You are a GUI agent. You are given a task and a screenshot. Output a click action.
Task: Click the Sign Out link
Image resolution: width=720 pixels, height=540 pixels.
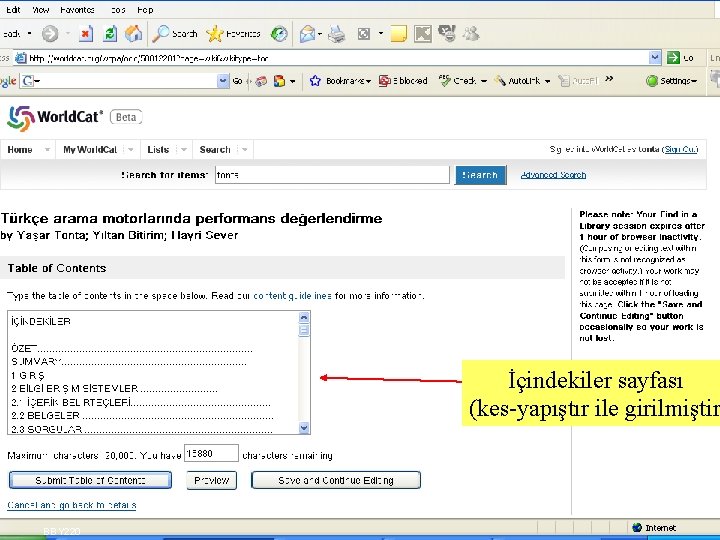point(681,149)
